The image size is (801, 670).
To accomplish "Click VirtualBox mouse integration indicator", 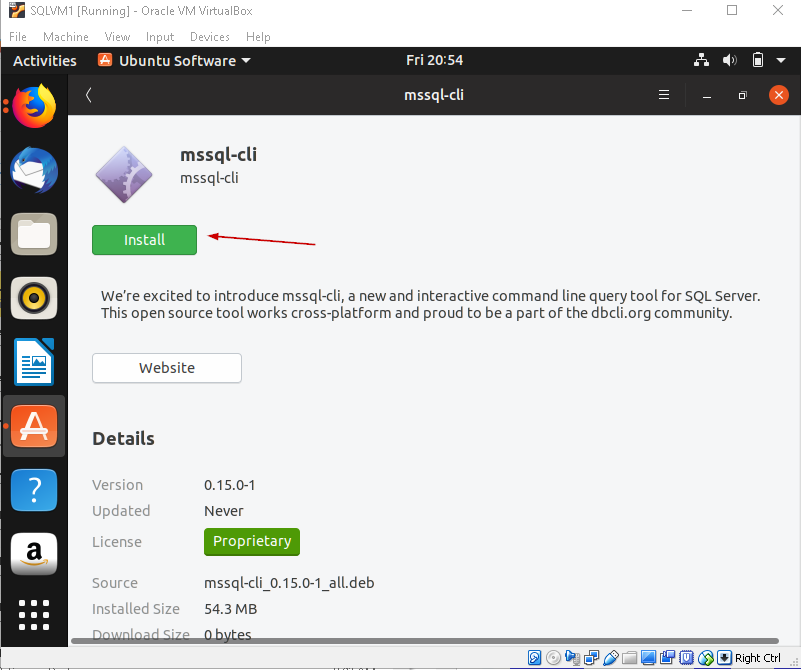I will (x=705, y=658).
